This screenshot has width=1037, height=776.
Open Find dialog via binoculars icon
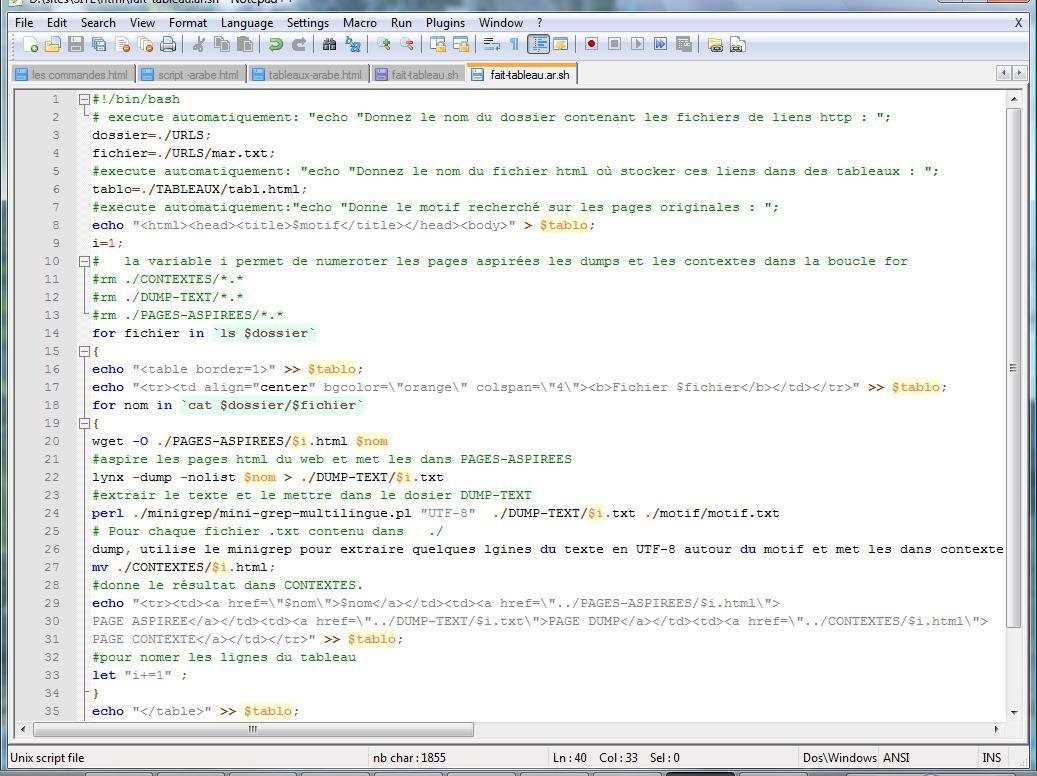[x=329, y=45]
